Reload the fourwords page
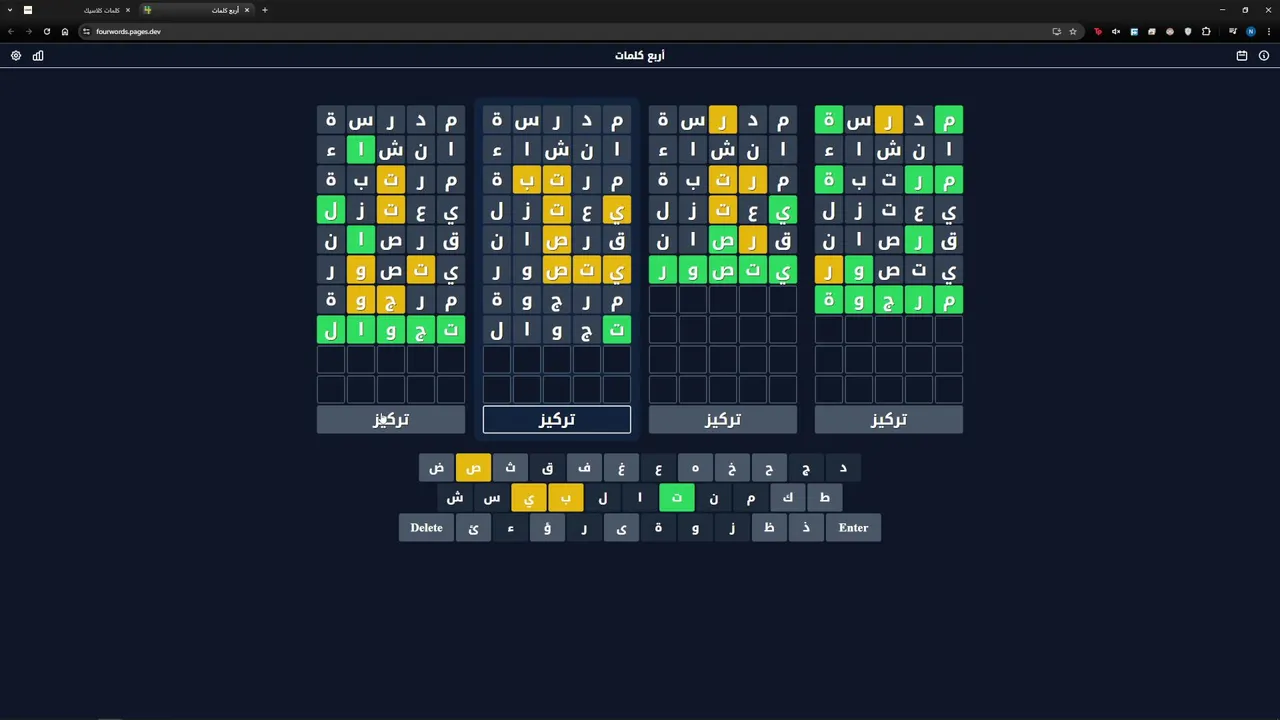 tap(47, 31)
